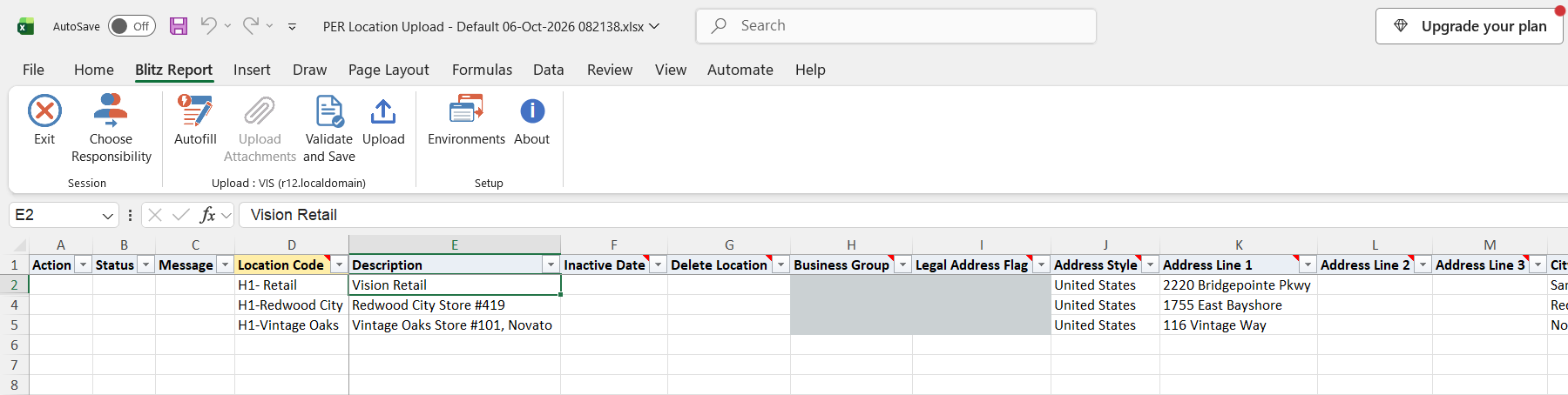Switch to the Automate tab

click(740, 70)
